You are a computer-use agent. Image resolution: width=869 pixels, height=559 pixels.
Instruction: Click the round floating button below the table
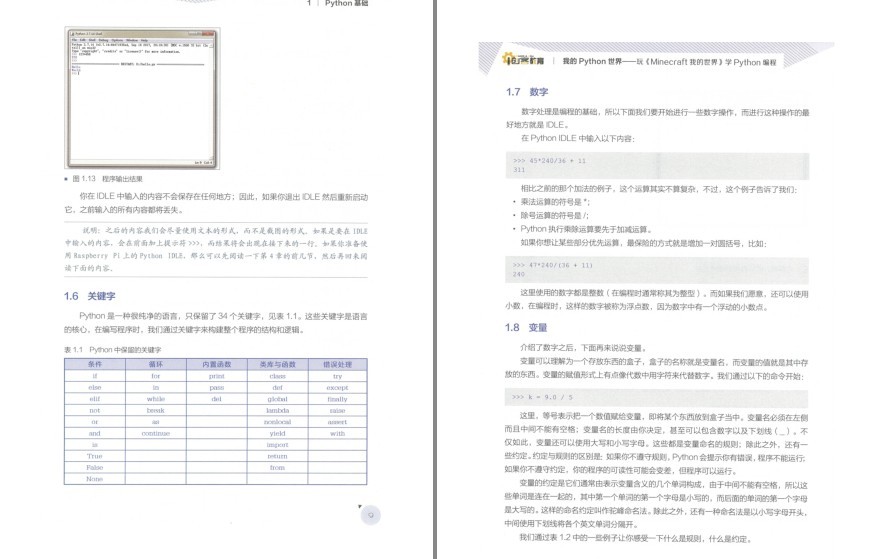click(371, 515)
